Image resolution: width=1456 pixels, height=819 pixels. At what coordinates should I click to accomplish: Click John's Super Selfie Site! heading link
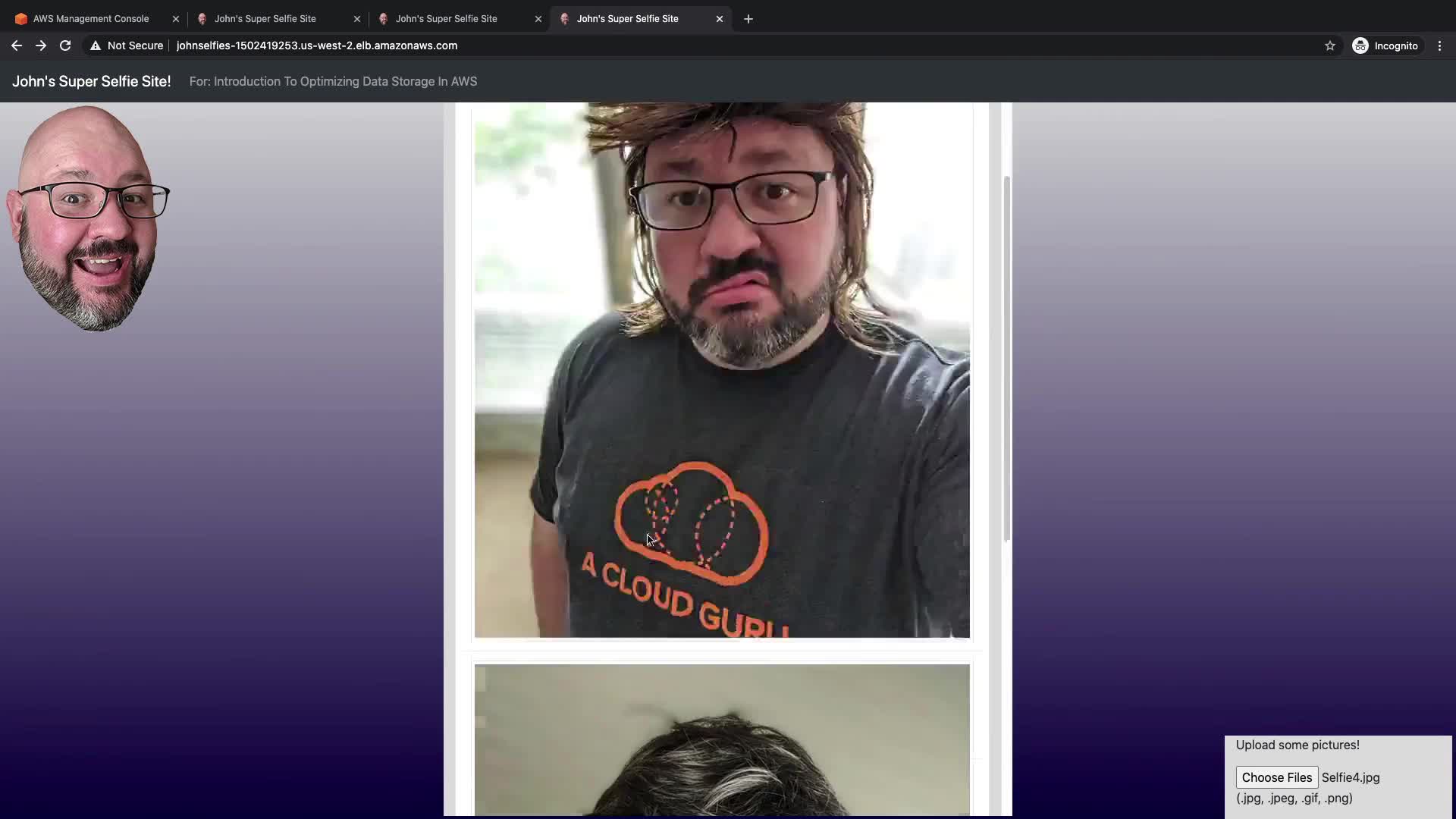click(91, 81)
